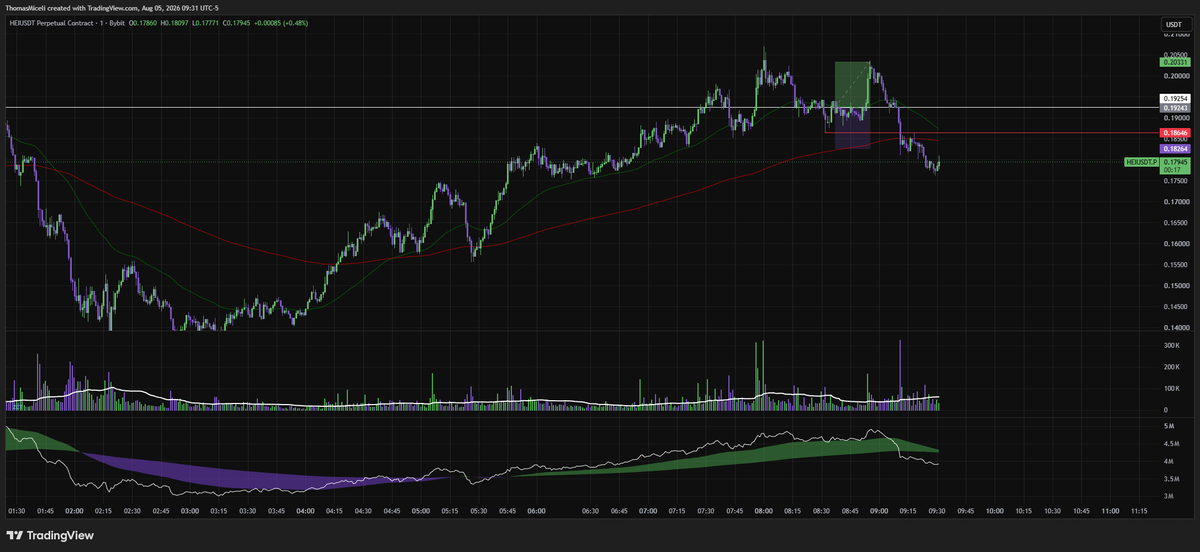The height and width of the screenshot is (552, 1200).
Task: Click the 300 K volume axis label
Action: pyautogui.click(x=1172, y=345)
